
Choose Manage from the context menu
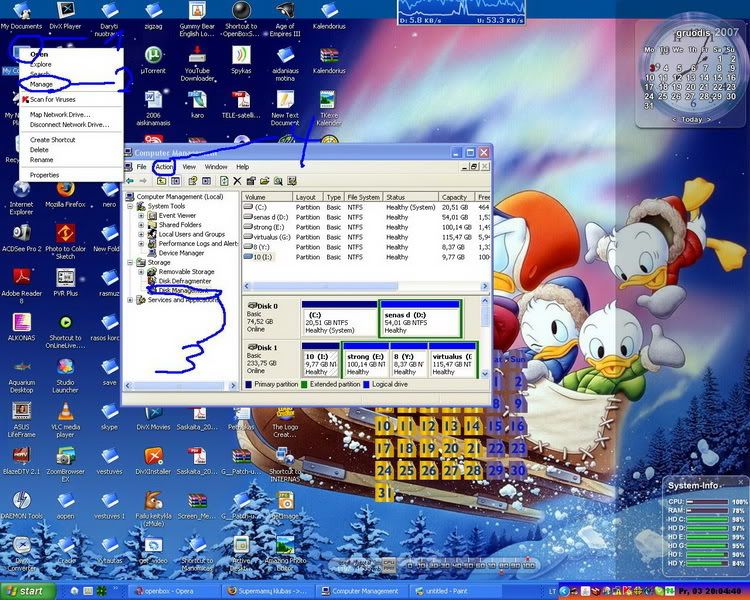(71, 84)
